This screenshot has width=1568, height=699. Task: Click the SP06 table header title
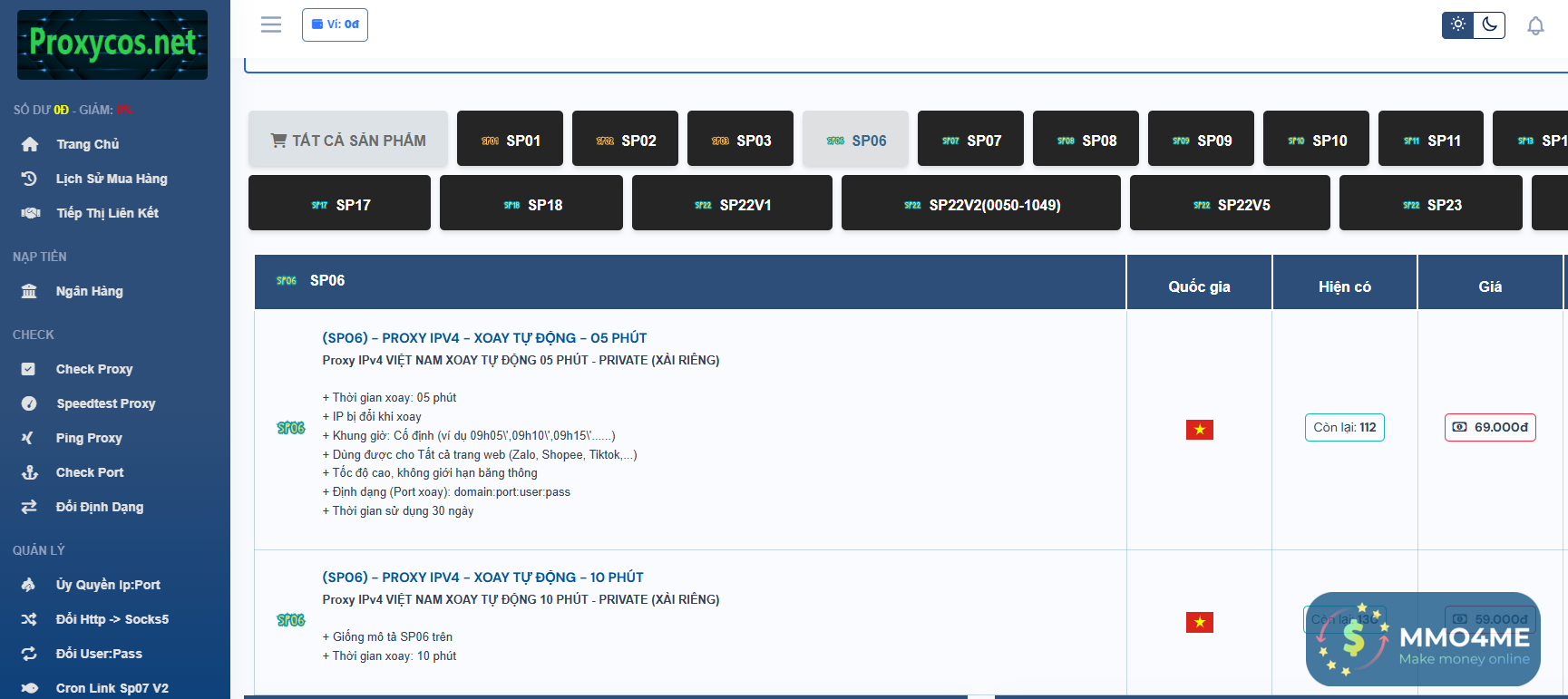pyautogui.click(x=327, y=281)
